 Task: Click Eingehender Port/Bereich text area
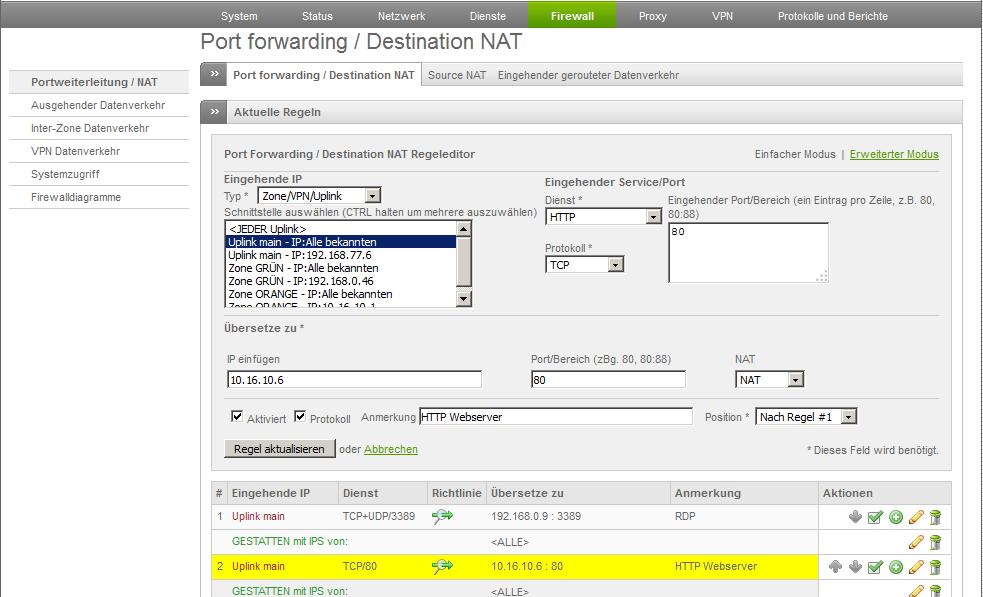[749, 253]
